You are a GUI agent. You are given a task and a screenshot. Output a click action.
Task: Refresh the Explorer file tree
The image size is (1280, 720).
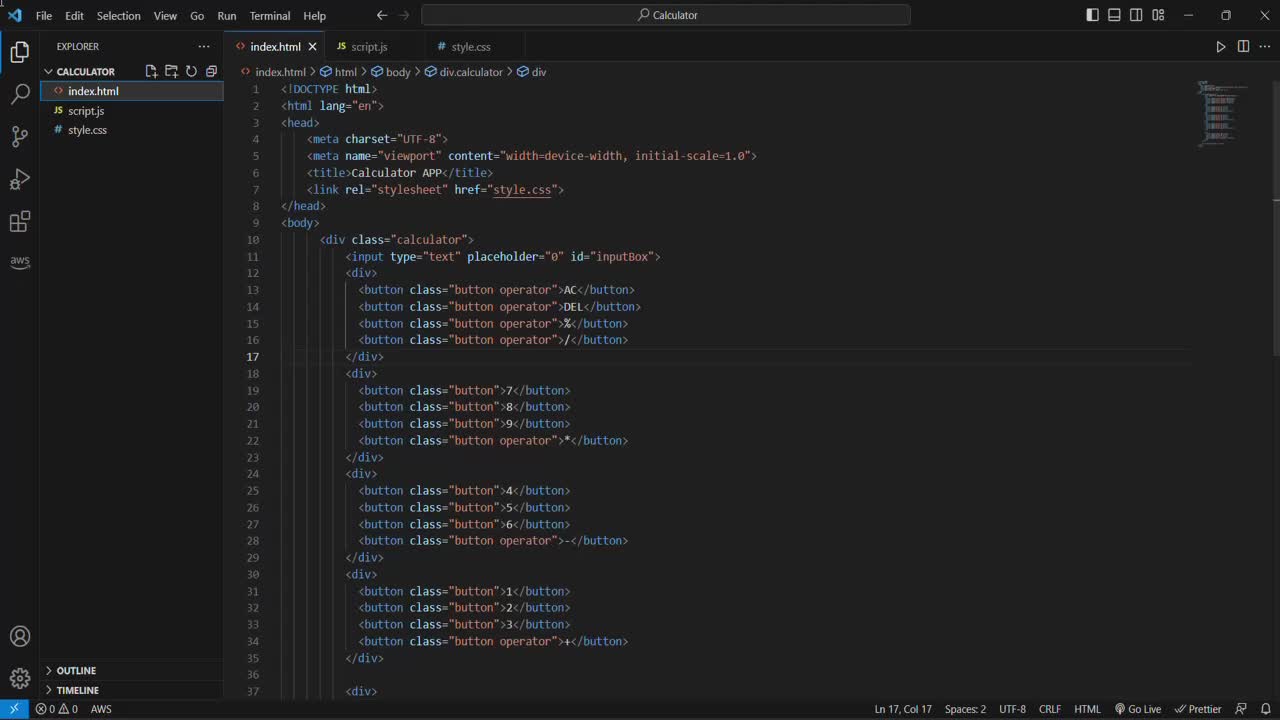pyautogui.click(x=191, y=71)
